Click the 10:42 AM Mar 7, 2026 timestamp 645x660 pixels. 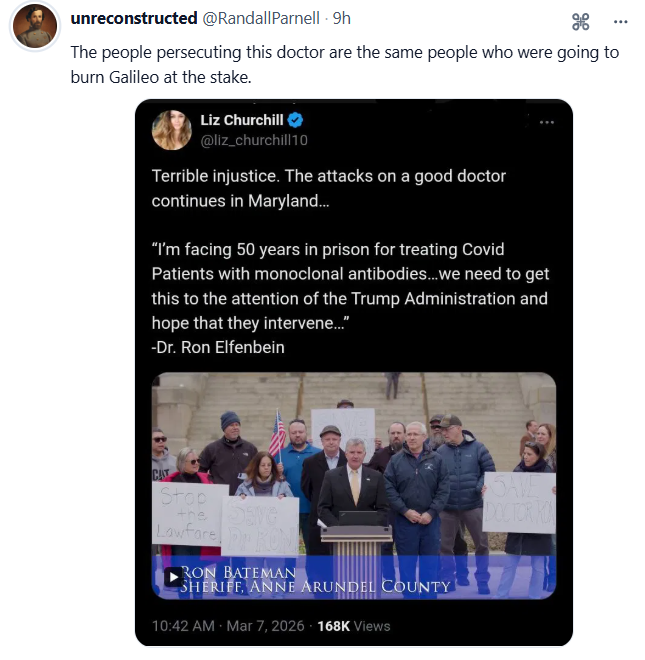pos(228,626)
